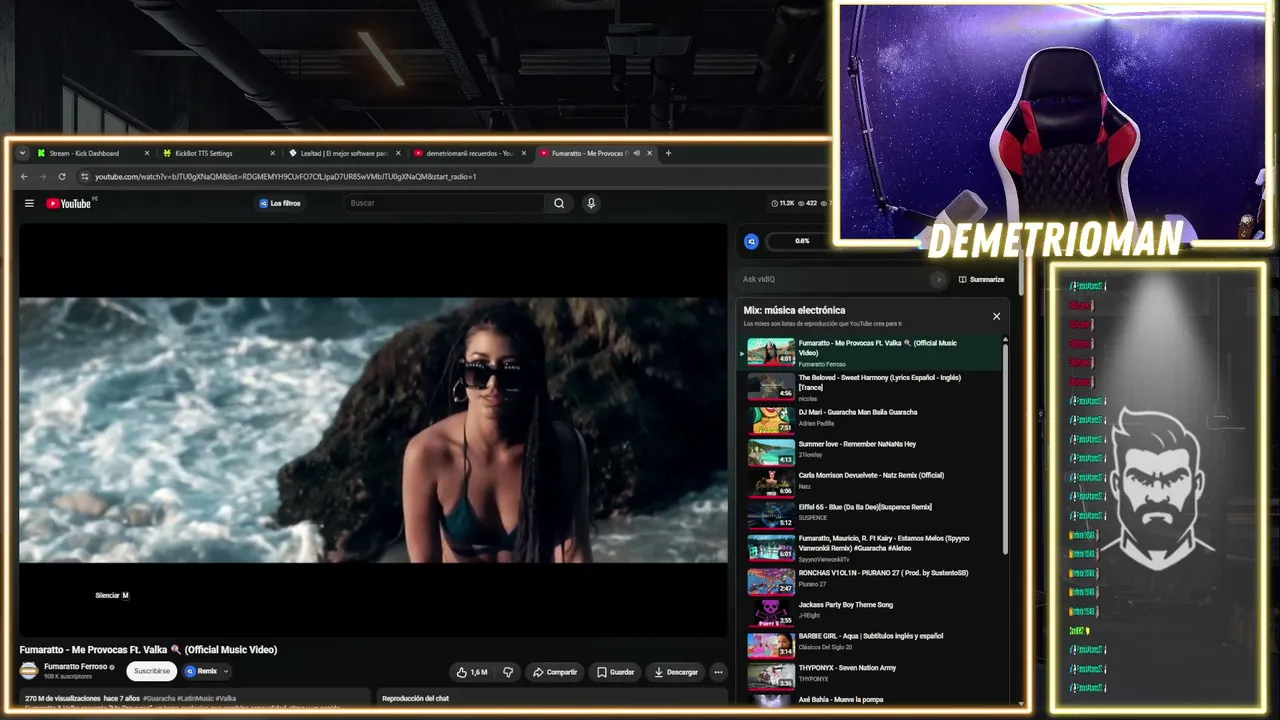Play Fumaratto - Me Provocas playlist thumbnail
This screenshot has width=1280, height=720.
[x=771, y=352]
